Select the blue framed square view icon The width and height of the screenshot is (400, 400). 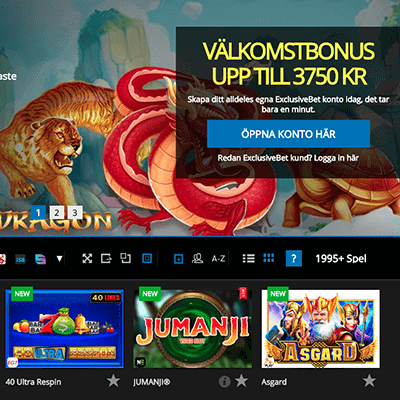pos(147,258)
